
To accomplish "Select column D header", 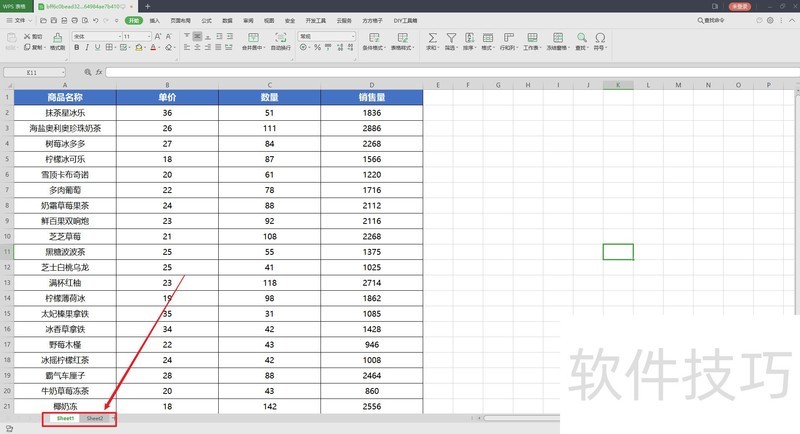I will tap(372, 85).
